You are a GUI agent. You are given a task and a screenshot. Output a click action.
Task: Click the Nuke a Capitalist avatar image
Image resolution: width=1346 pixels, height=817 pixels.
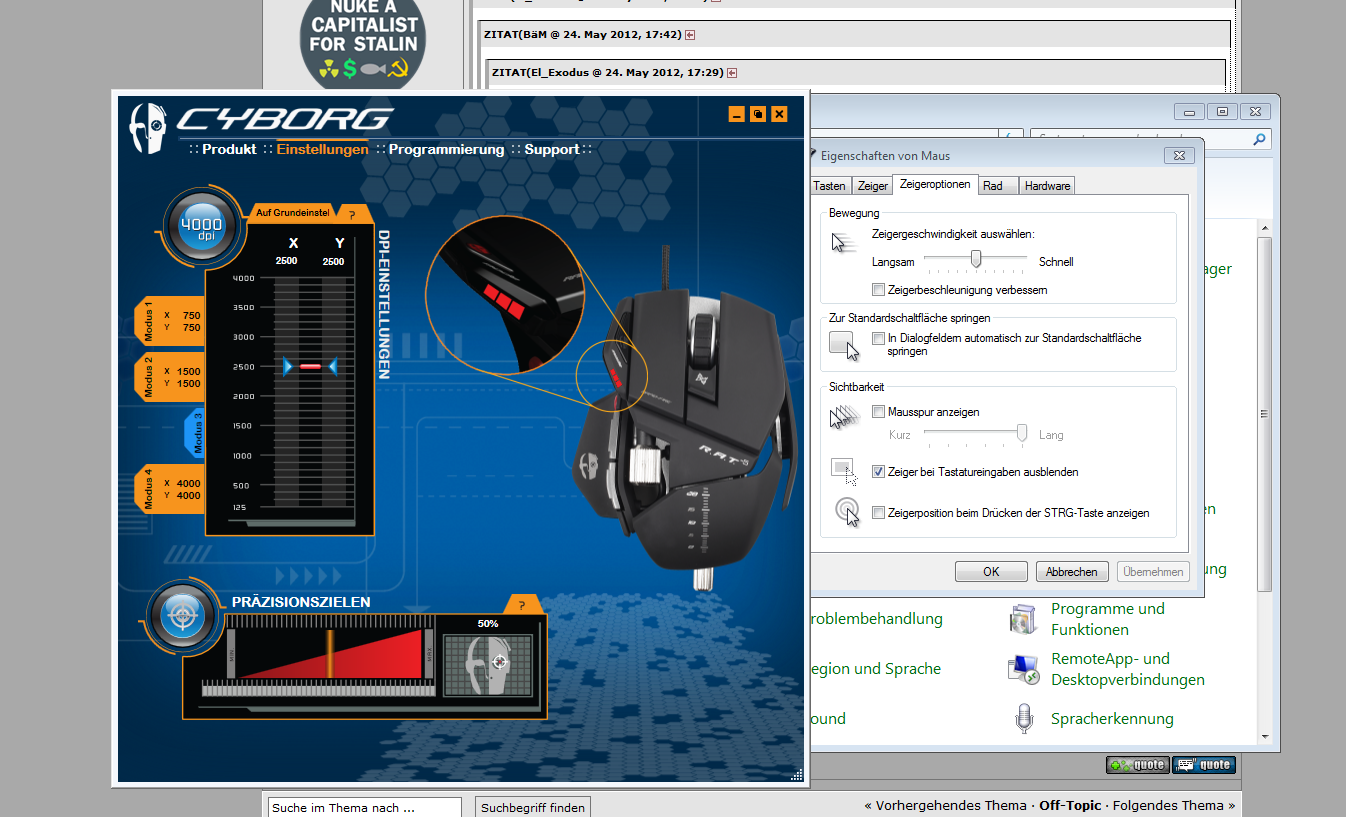point(363,42)
